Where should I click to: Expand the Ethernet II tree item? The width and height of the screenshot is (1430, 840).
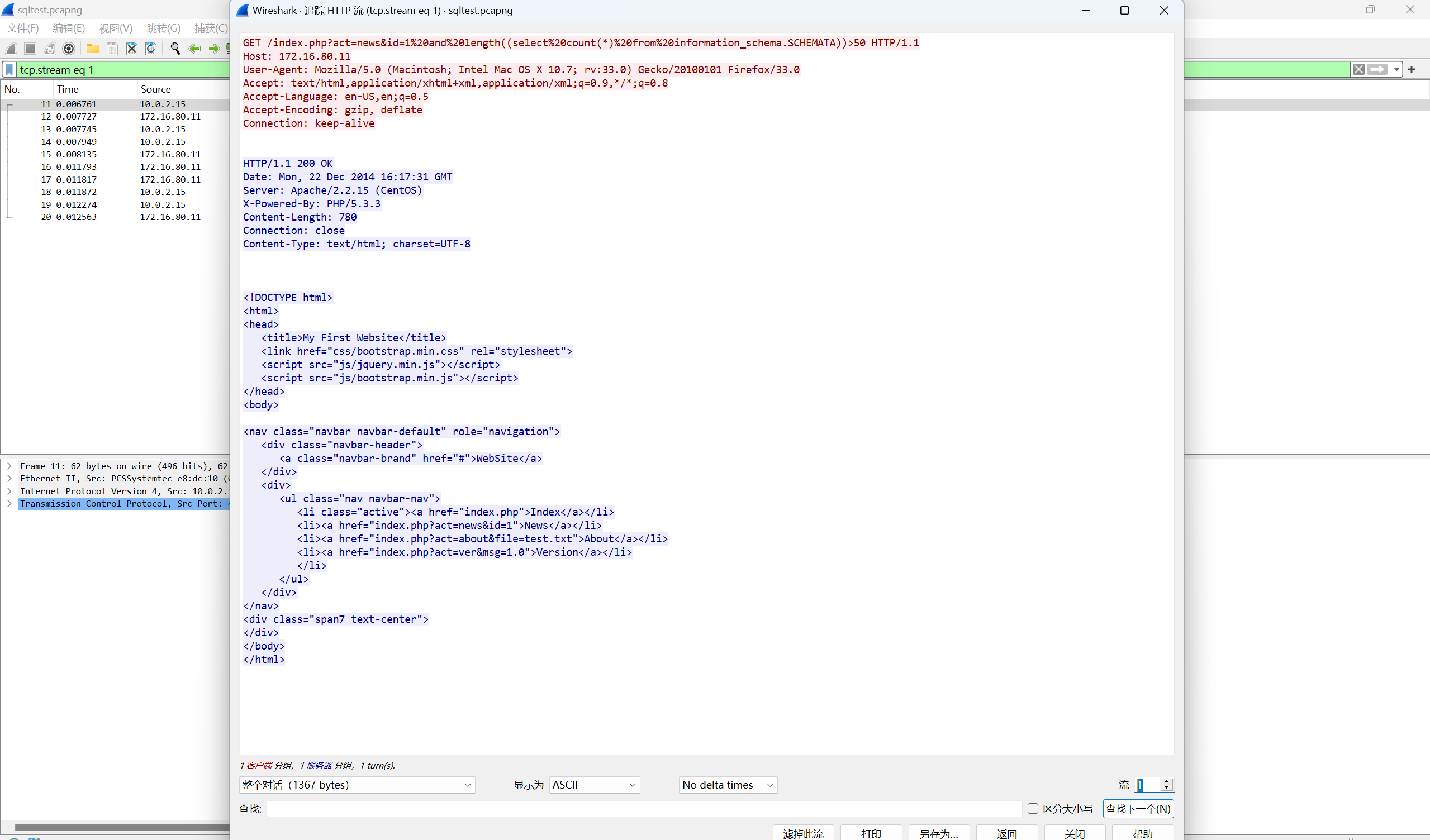coord(9,479)
